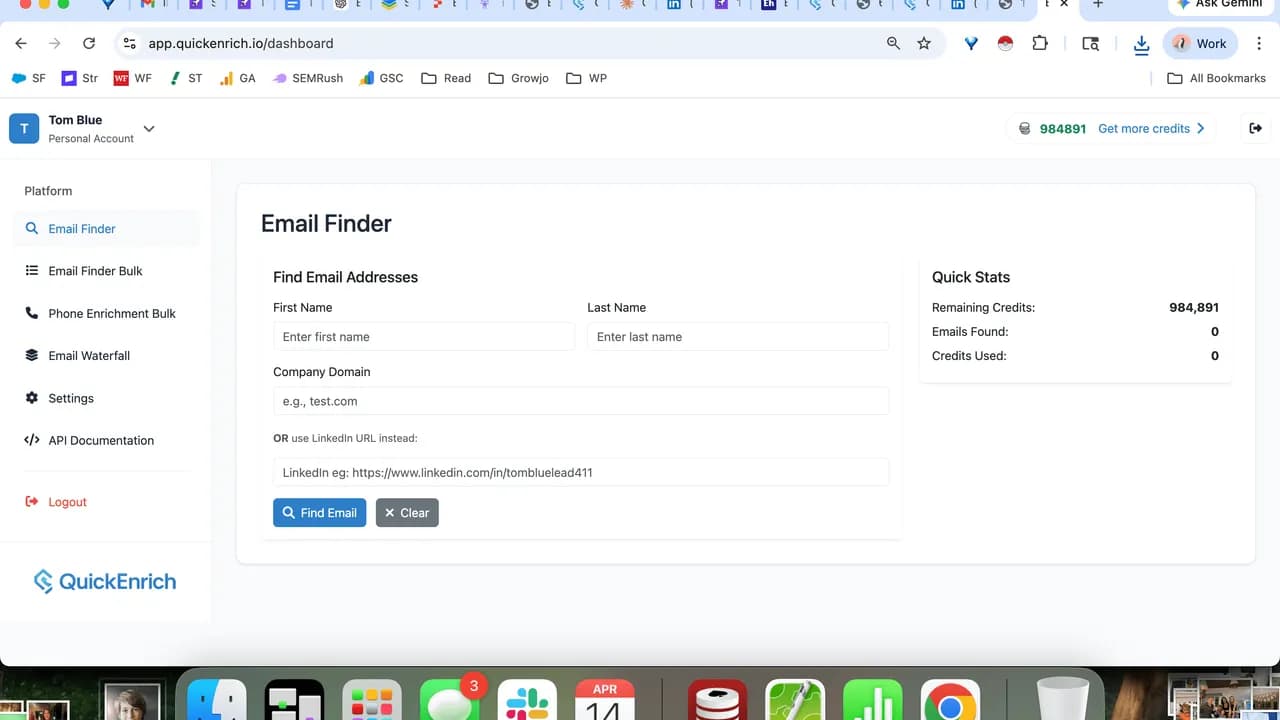
Task: Clear the email finder form
Action: pos(407,513)
